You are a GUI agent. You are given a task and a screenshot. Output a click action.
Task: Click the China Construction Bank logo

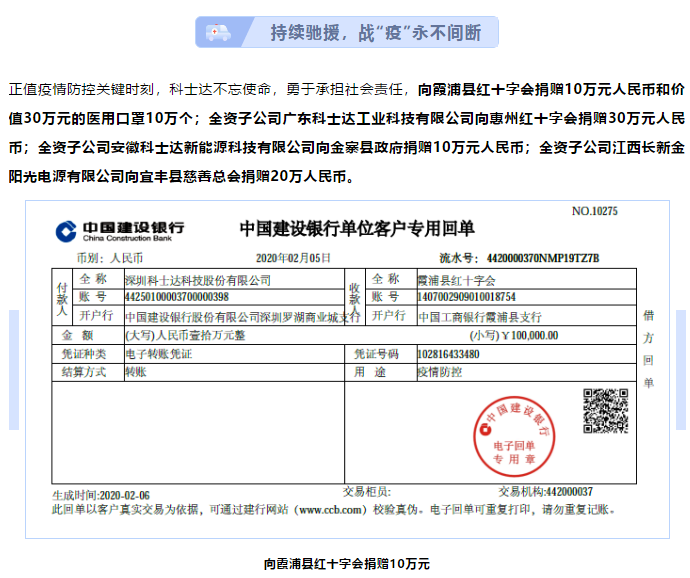120,231
